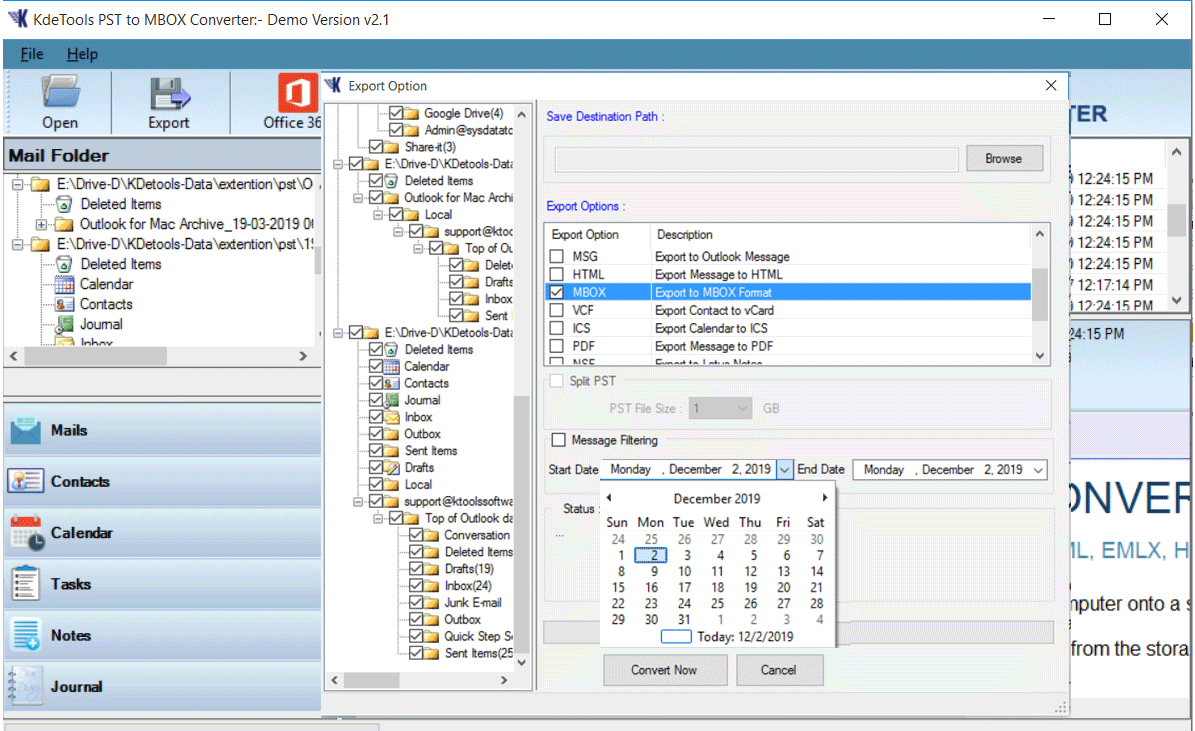The image size is (1195, 731).
Task: Open the Contacts panel icon
Action: tap(25, 481)
